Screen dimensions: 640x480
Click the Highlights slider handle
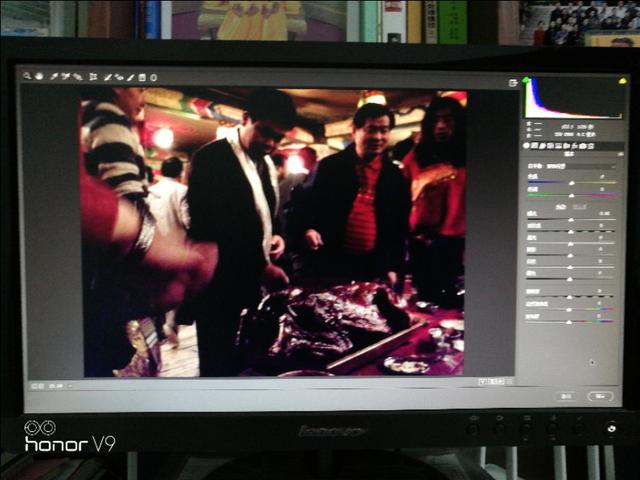[x=571, y=244]
